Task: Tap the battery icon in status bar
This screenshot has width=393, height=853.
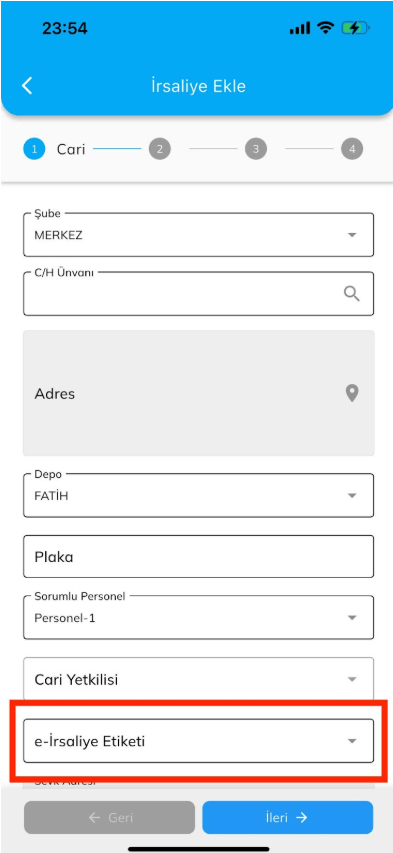Action: (x=355, y=28)
